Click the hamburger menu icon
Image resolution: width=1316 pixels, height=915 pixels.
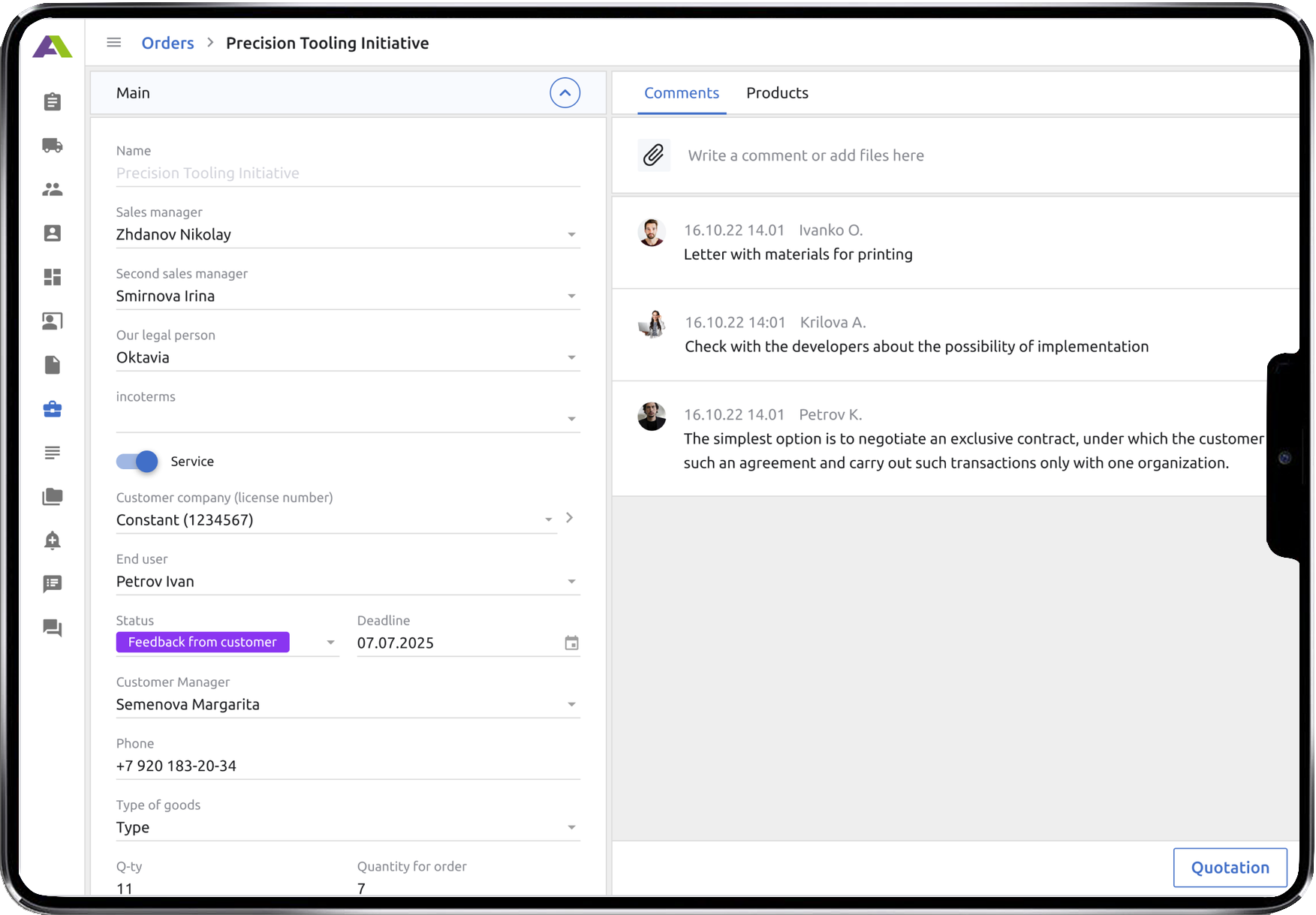pyautogui.click(x=114, y=43)
